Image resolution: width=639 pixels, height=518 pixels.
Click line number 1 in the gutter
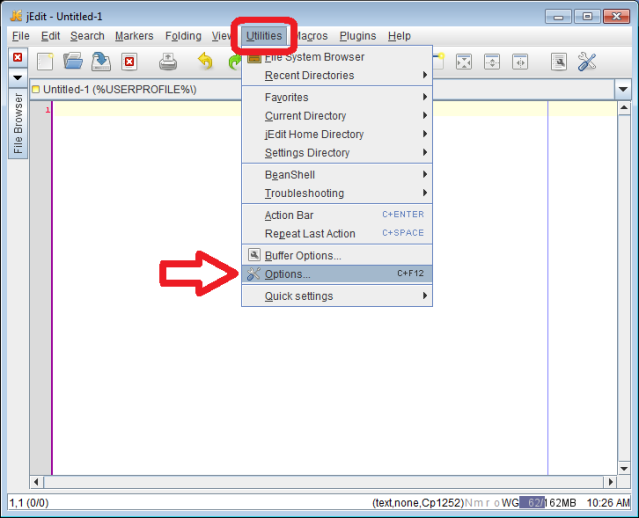point(48,110)
